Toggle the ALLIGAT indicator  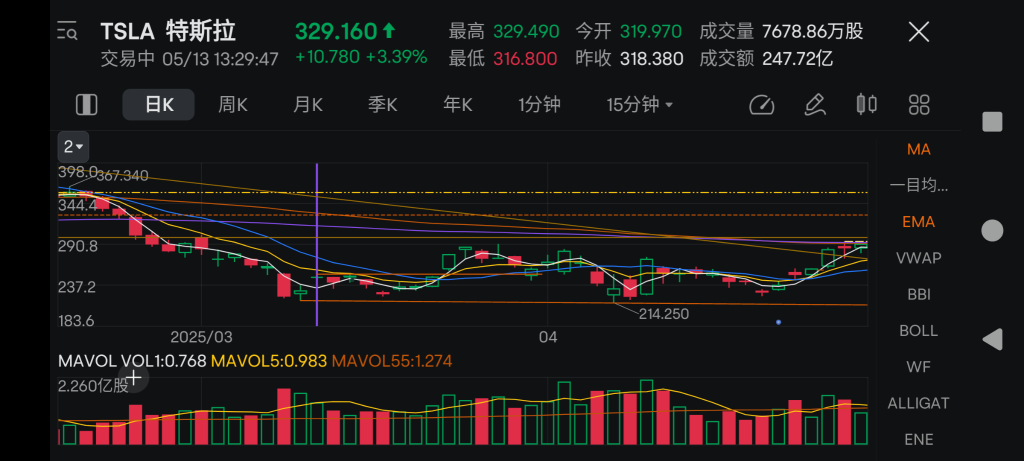(x=918, y=404)
